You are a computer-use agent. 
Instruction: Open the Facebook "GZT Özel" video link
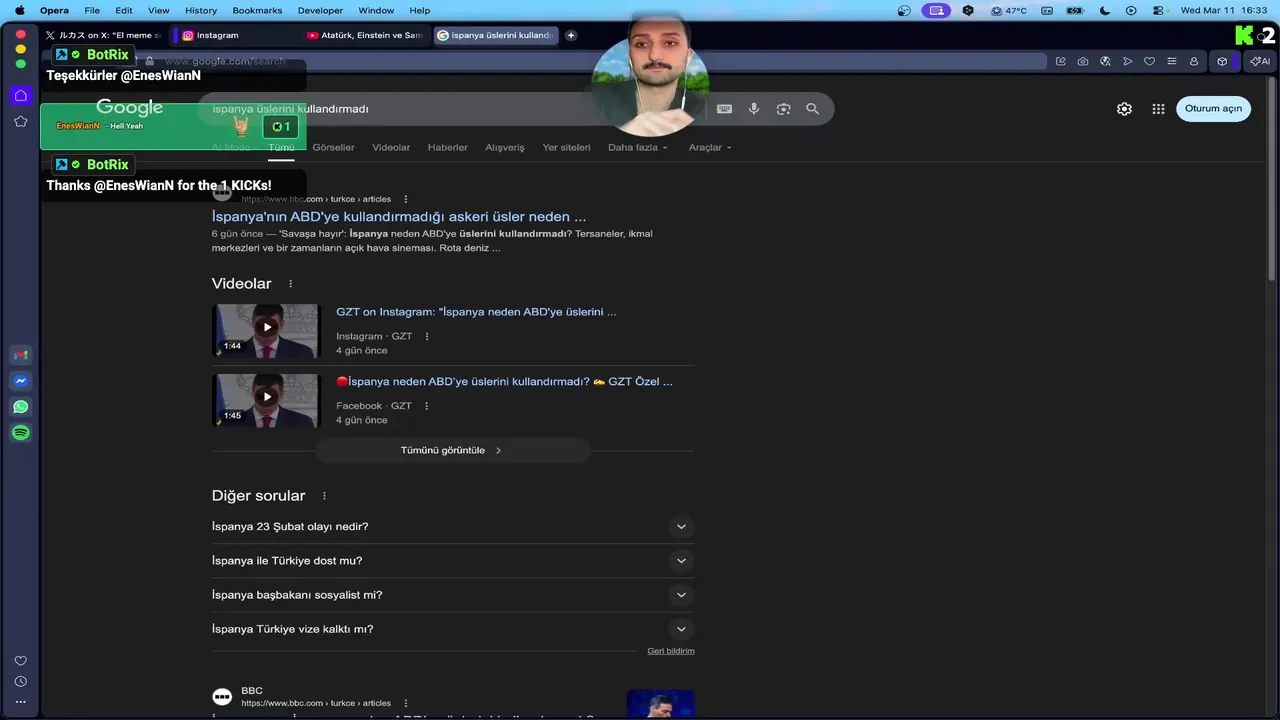[x=504, y=382]
